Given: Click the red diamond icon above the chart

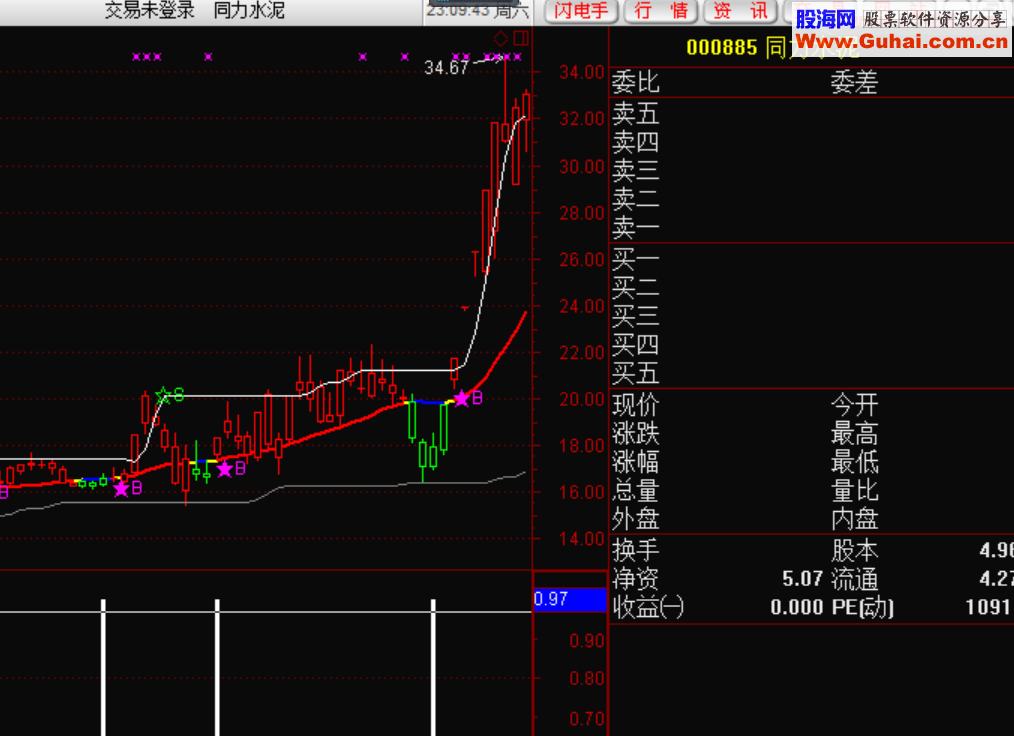Looking at the screenshot, I should [x=501, y=38].
